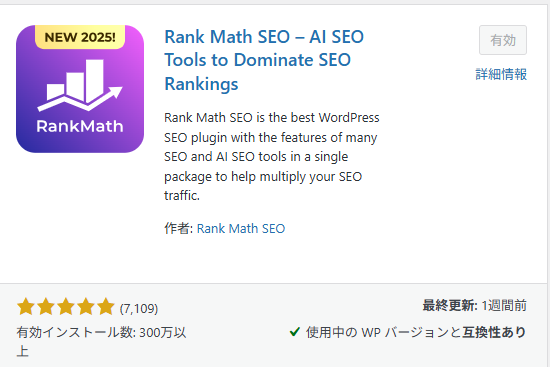Click the third gold rating star
Image resolution: width=550 pixels, height=367 pixels.
pos(66,307)
